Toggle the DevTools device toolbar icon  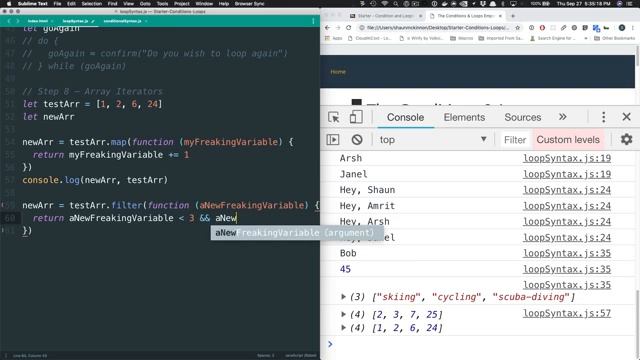(356, 117)
